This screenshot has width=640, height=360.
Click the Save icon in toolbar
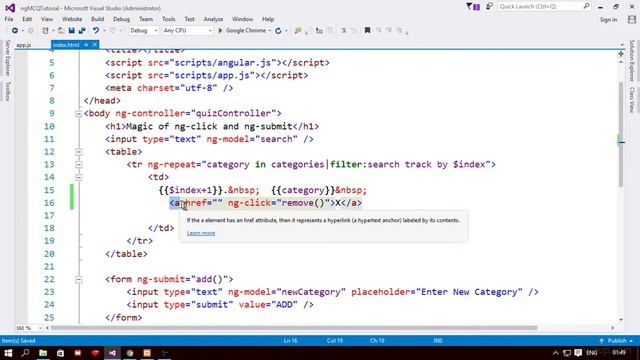pyautogui.click(x=71, y=31)
